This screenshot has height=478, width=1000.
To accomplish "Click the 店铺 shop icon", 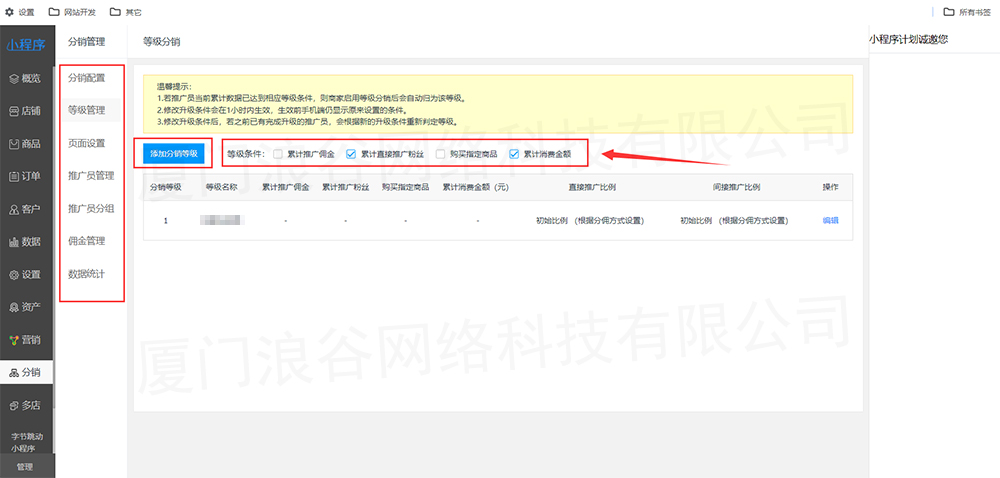I will coord(13,112).
